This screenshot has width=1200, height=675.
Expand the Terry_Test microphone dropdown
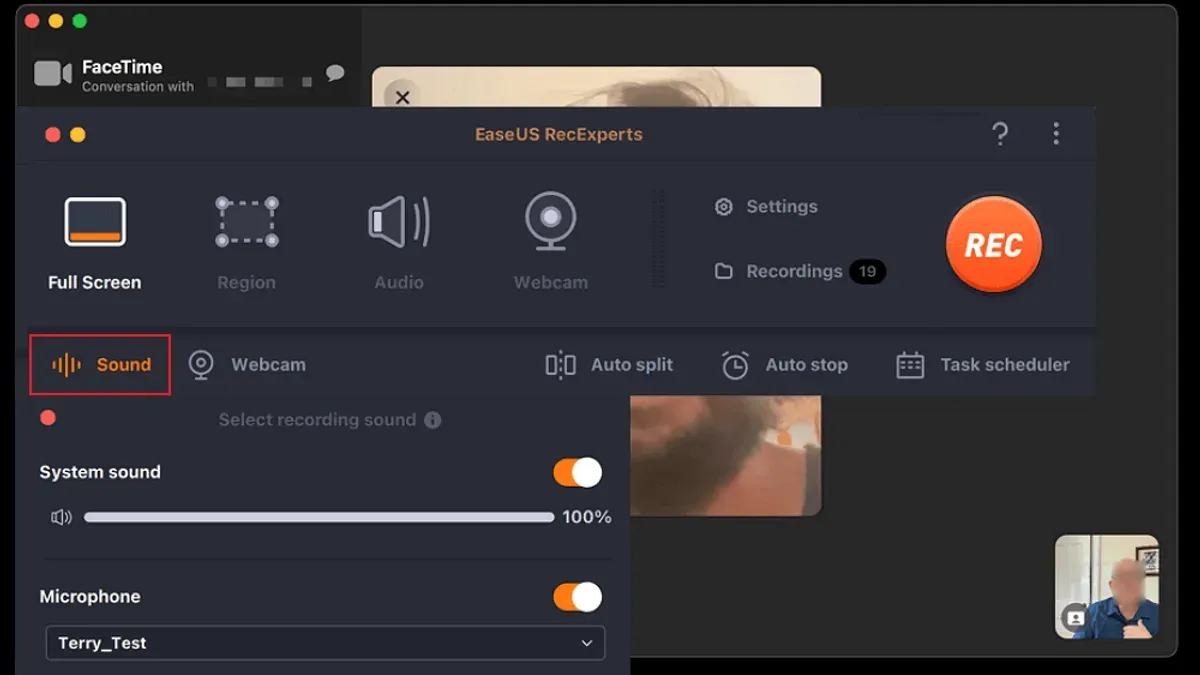tap(326, 643)
